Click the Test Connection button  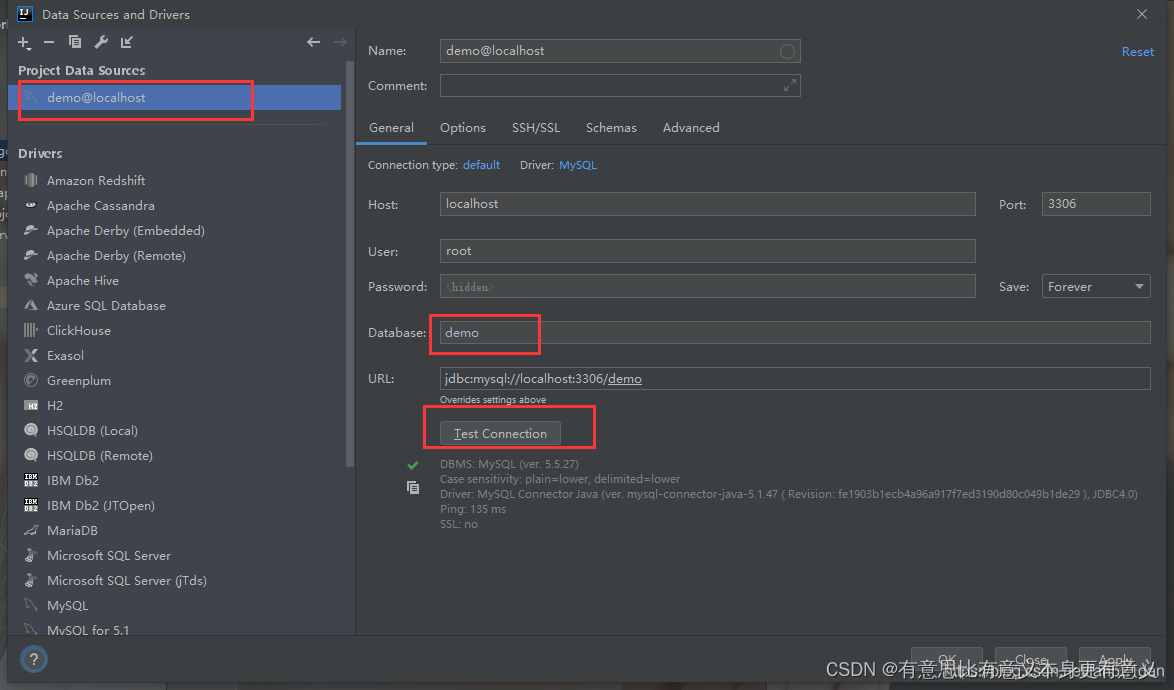500,433
